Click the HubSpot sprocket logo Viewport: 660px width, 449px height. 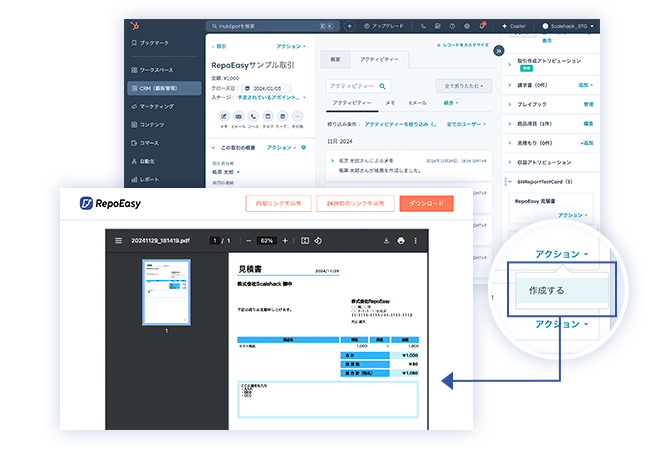pyautogui.click(x=135, y=26)
